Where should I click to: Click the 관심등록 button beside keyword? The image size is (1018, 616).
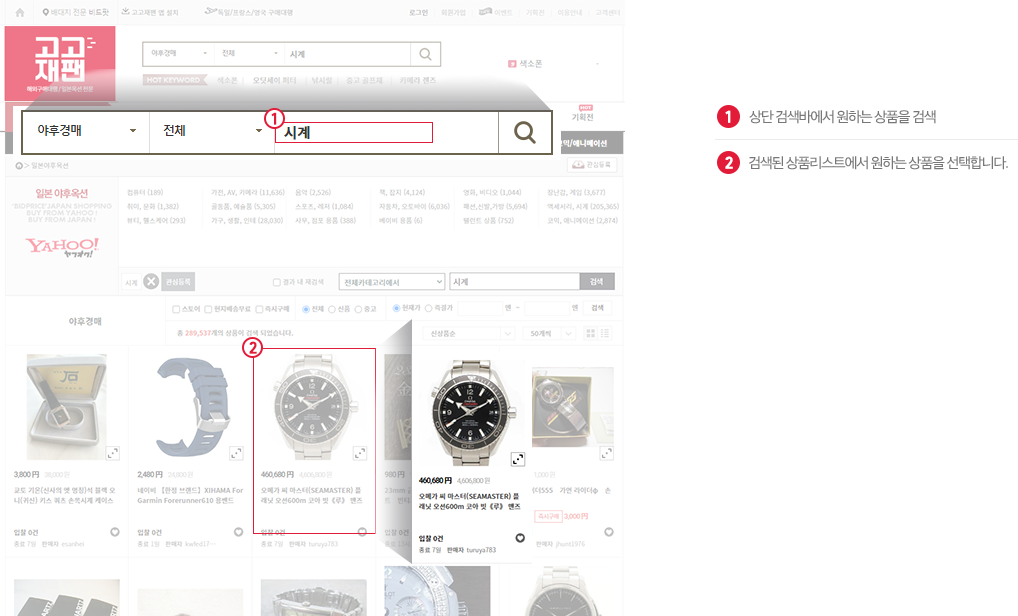click(x=178, y=282)
